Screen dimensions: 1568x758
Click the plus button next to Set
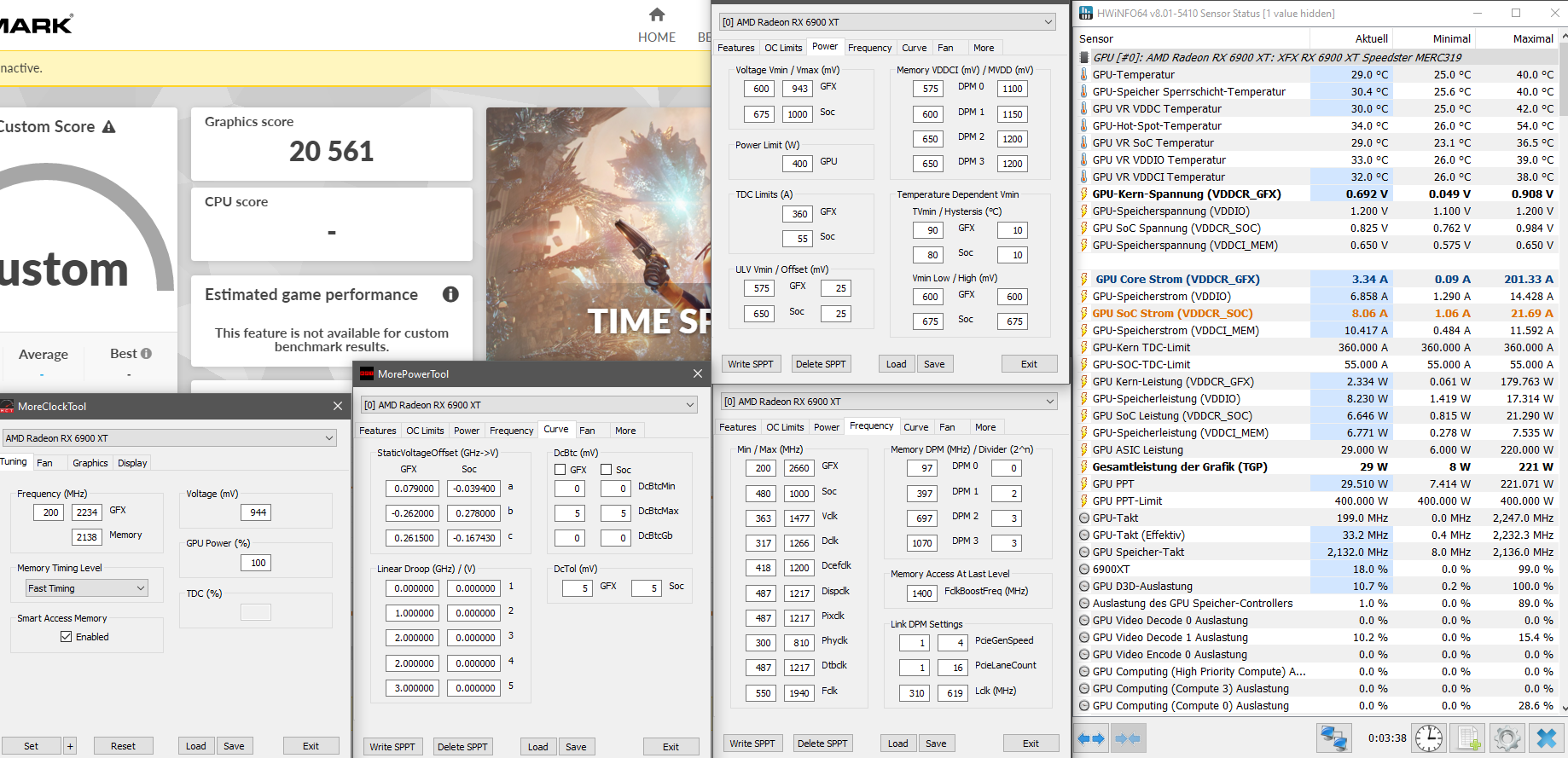click(x=70, y=746)
